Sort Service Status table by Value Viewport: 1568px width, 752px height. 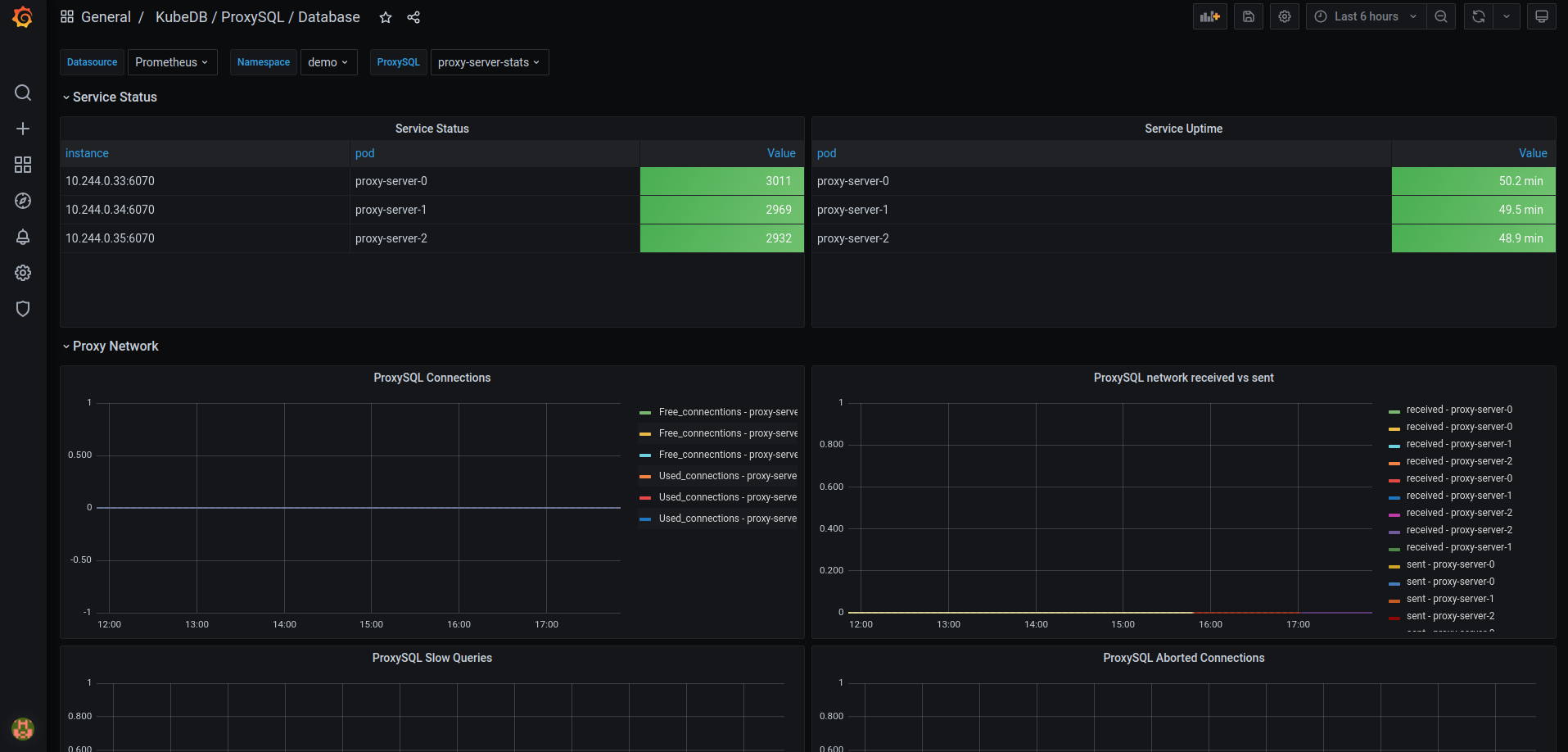pyautogui.click(x=781, y=153)
